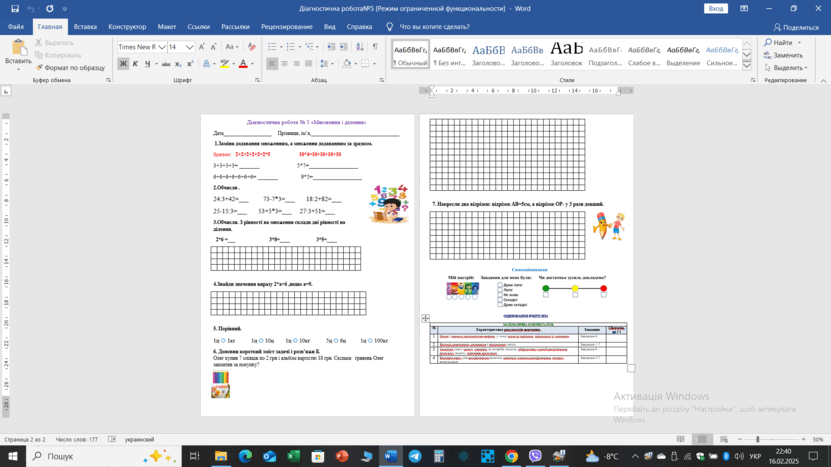Click the Поделиться share button
The image size is (831, 467).
[x=796, y=27]
